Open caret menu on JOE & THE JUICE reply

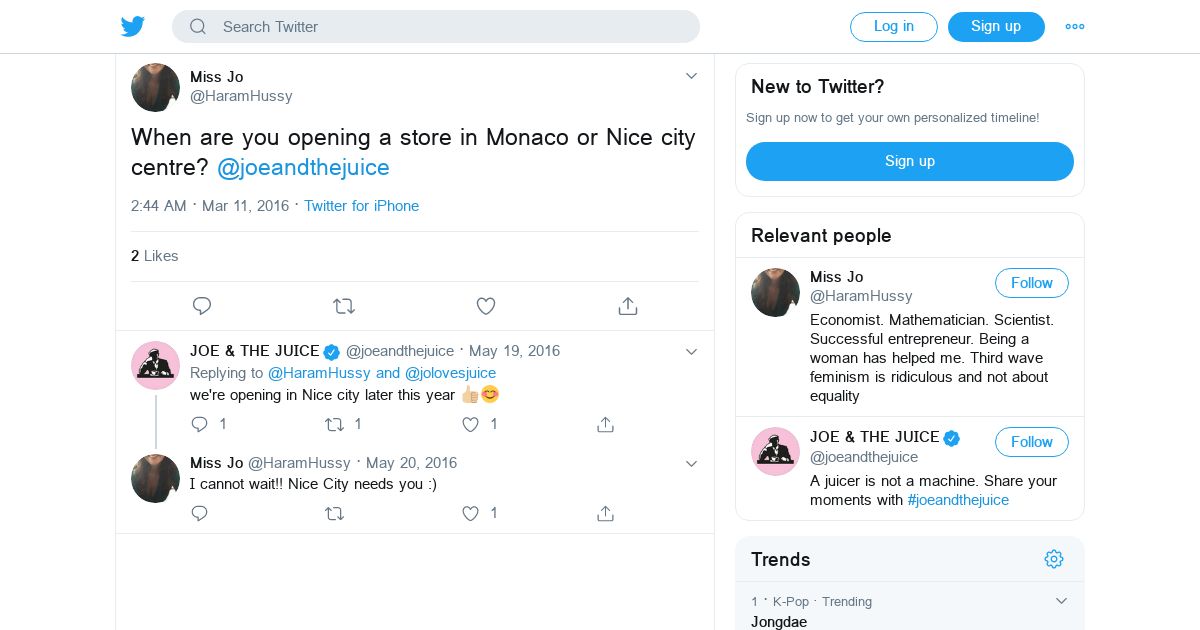[x=691, y=351]
